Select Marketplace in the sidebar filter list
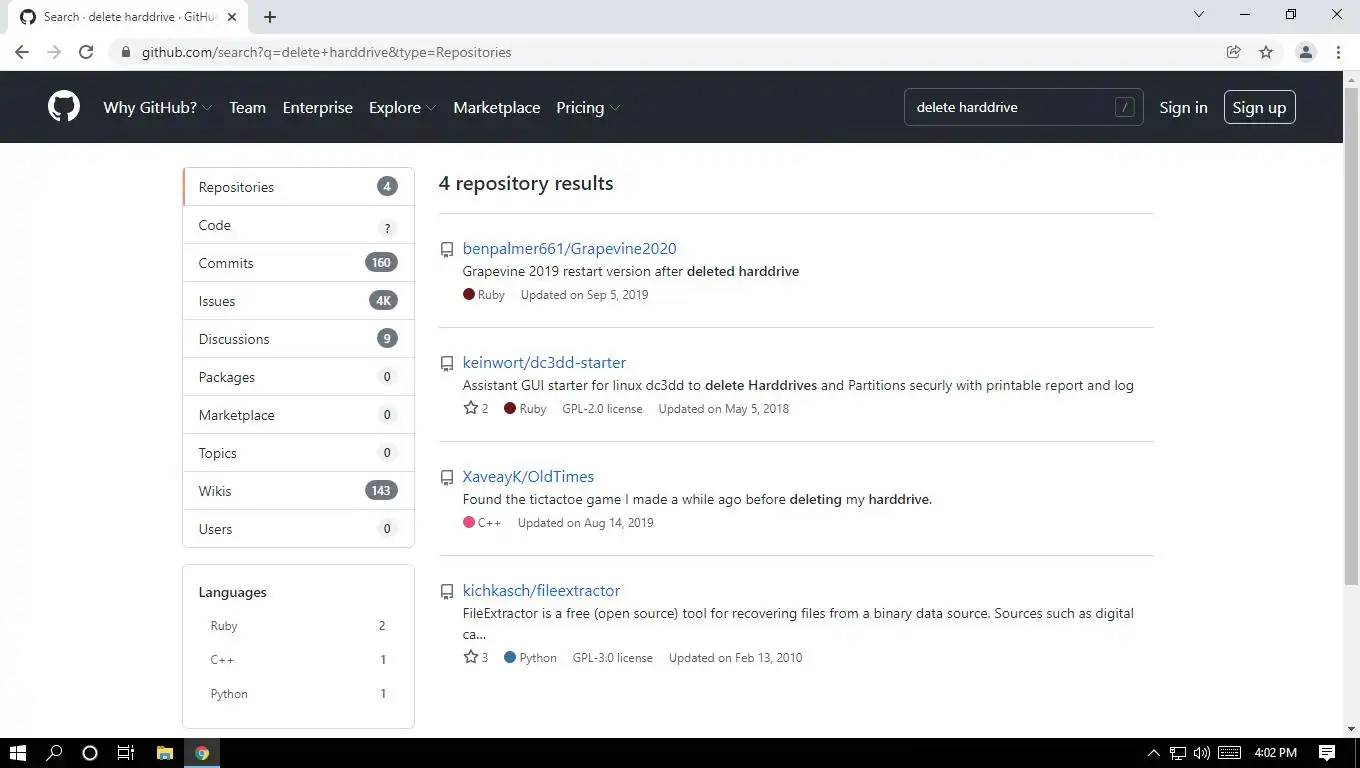Image resolution: width=1360 pixels, height=768 pixels. tap(298, 415)
